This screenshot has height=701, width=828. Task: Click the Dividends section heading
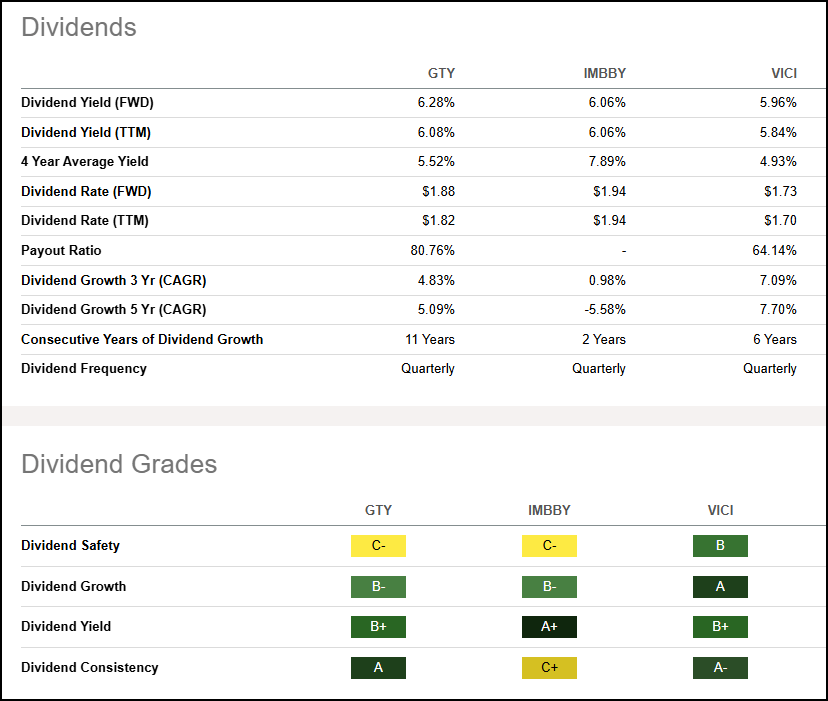tap(79, 28)
